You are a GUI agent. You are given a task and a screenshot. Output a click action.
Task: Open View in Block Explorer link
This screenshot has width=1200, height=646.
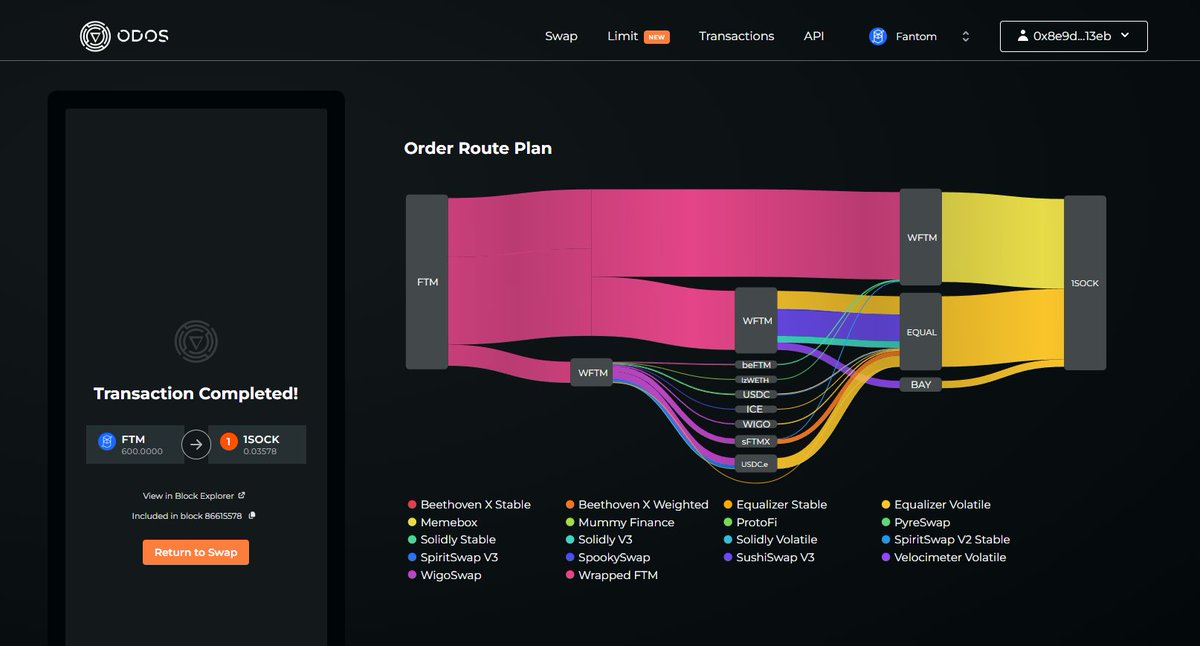pyautogui.click(x=195, y=495)
